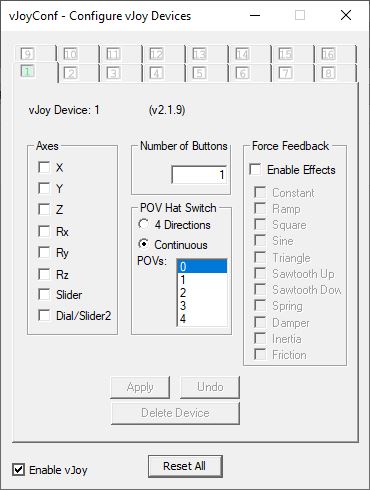Click the Reset All button

click(185, 466)
